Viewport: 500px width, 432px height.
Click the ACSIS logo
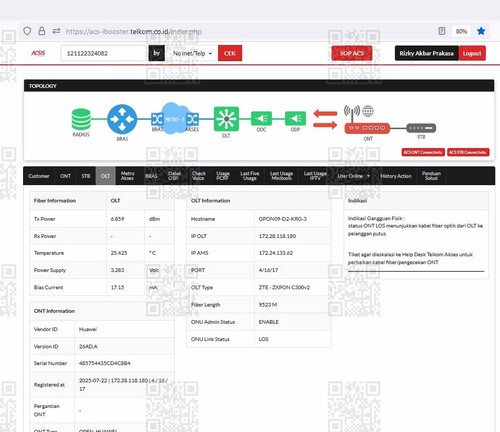click(38, 53)
